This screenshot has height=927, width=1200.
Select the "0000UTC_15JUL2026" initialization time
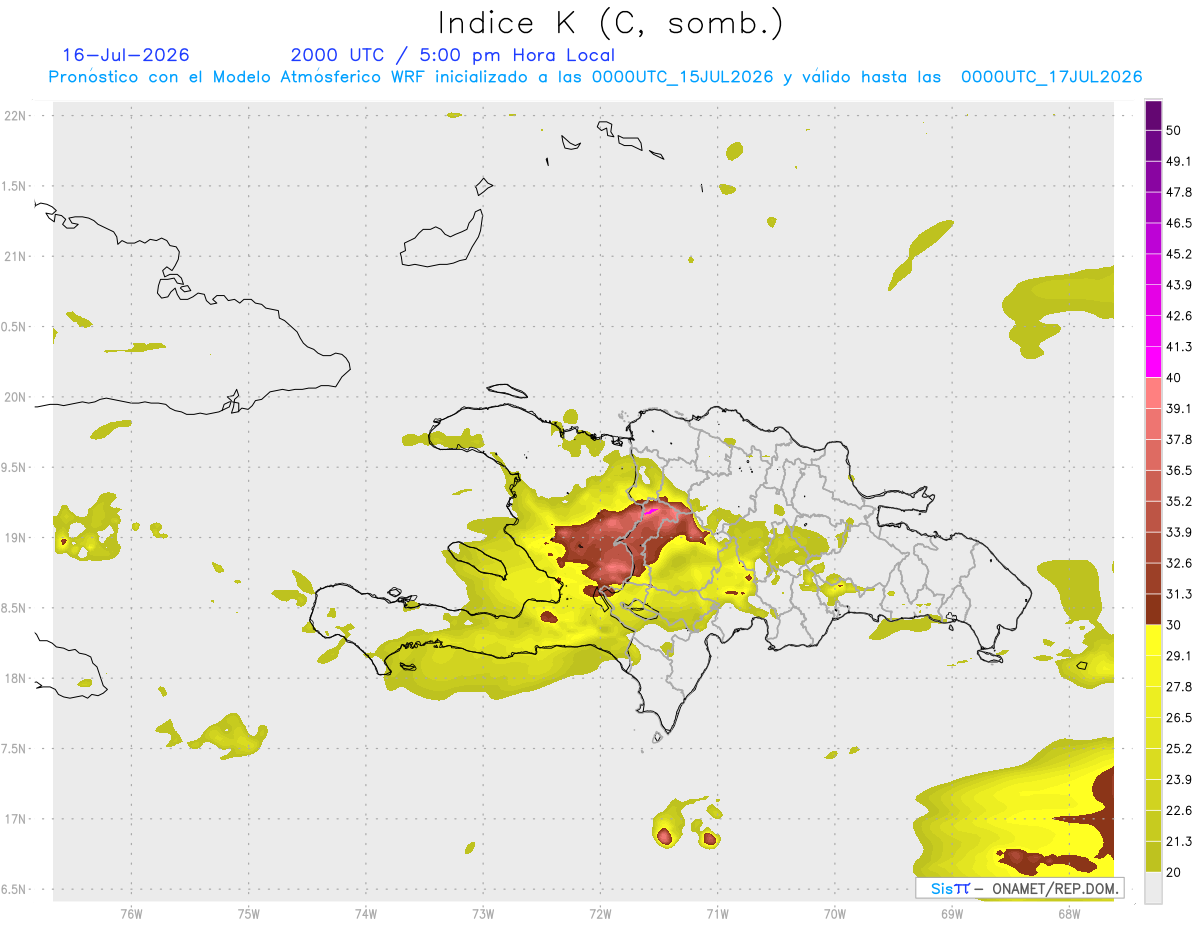coord(682,77)
